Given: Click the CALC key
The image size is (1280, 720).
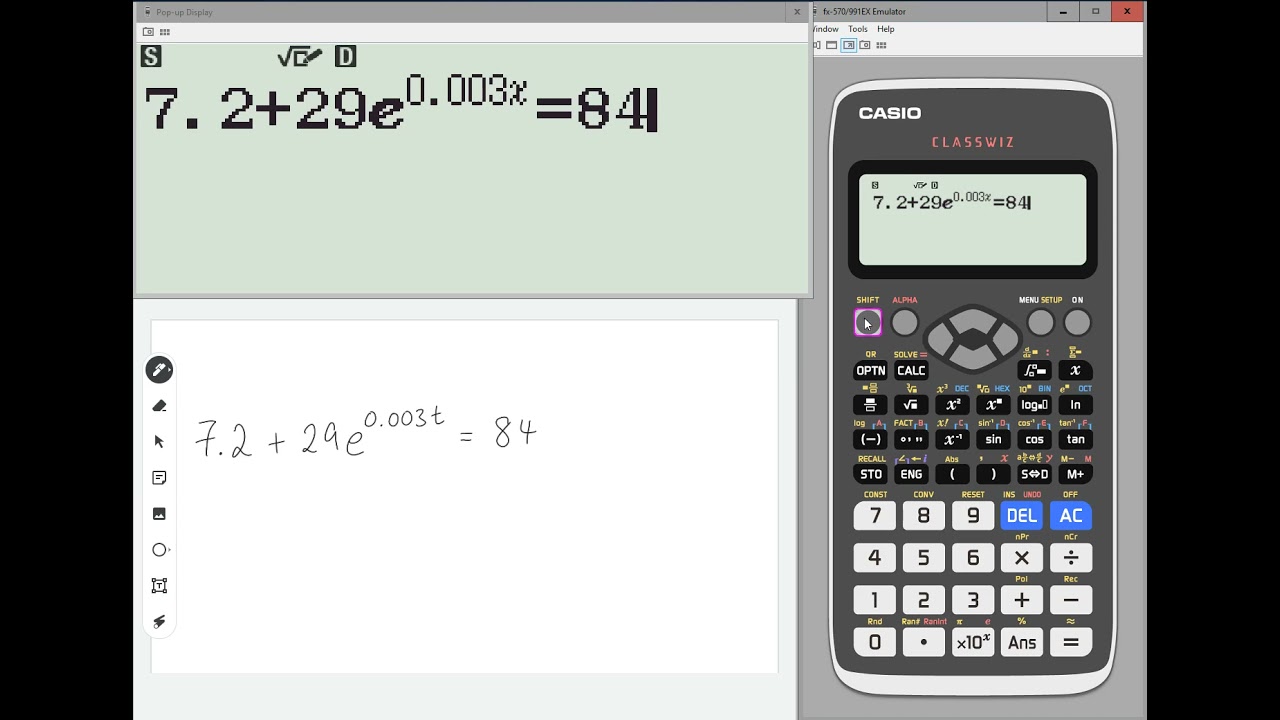Looking at the screenshot, I should (x=911, y=371).
